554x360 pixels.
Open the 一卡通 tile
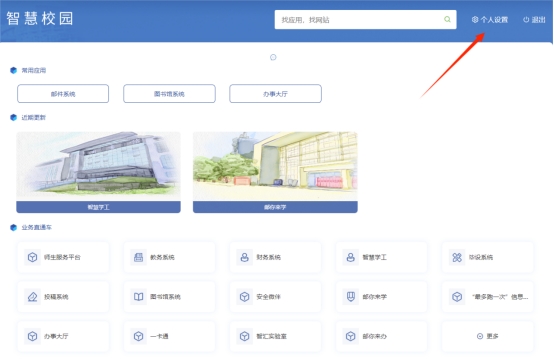click(x=169, y=336)
